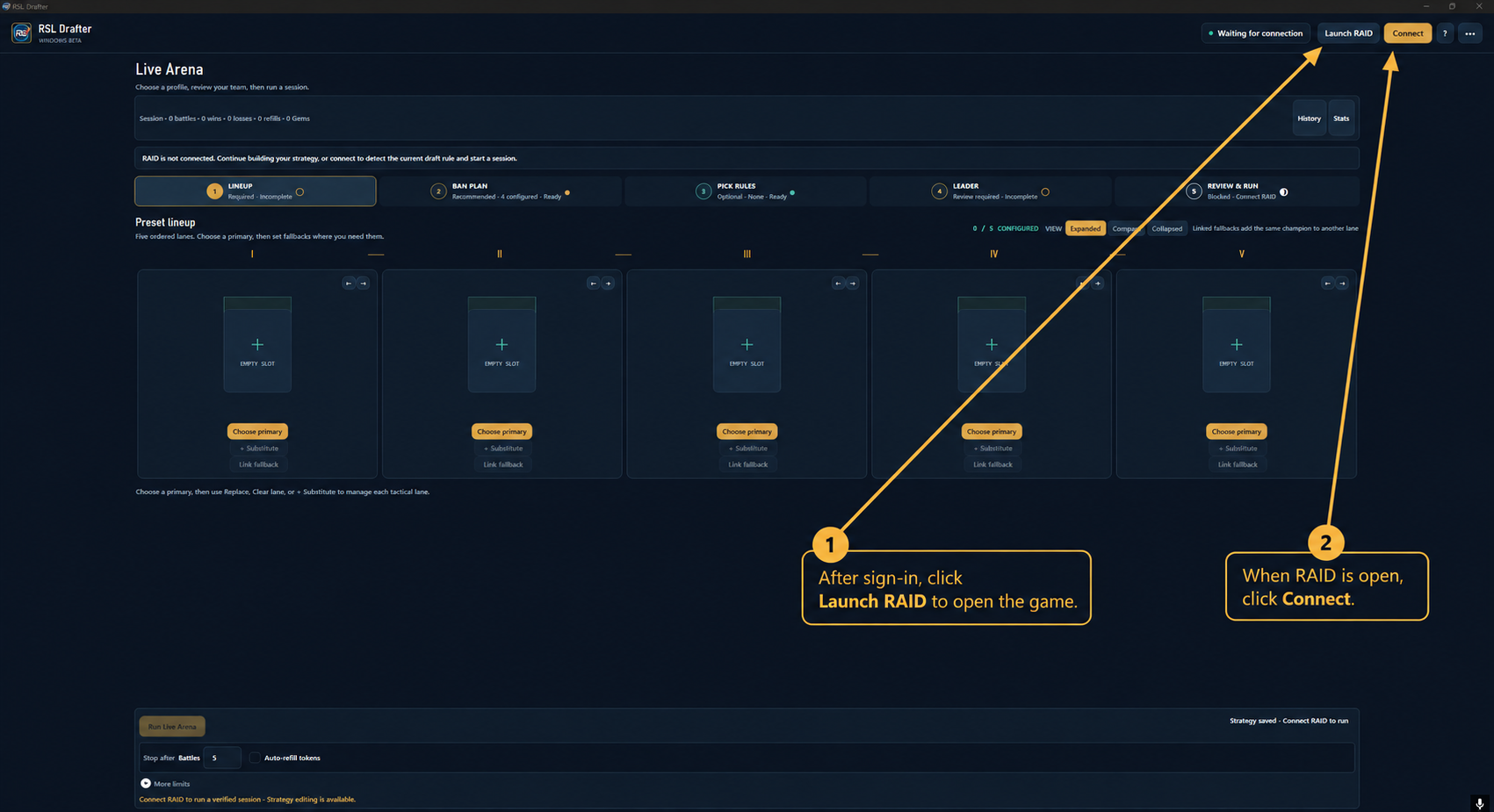
Task: Move lane V right with the arrow icon
Action: pos(1342,284)
